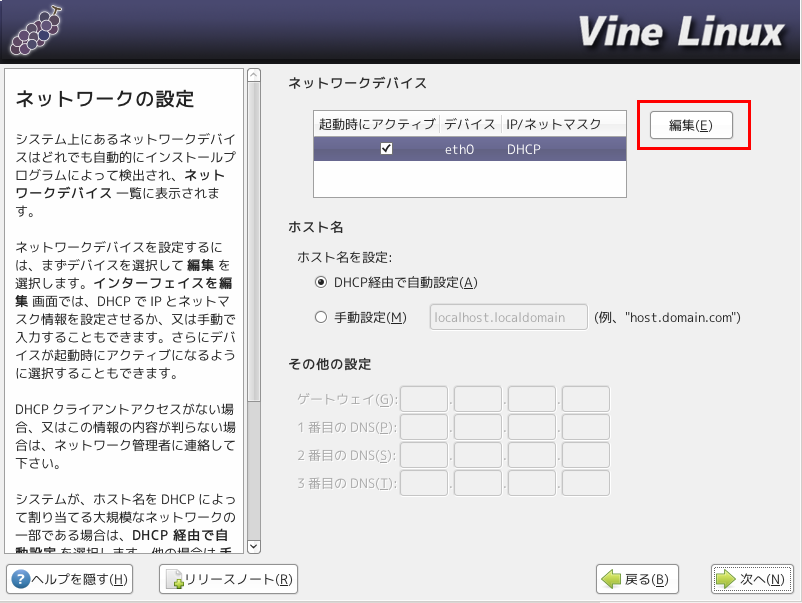Sort by 起動時にアクティブ column header
The width and height of the screenshot is (802, 603).
tap(376, 124)
